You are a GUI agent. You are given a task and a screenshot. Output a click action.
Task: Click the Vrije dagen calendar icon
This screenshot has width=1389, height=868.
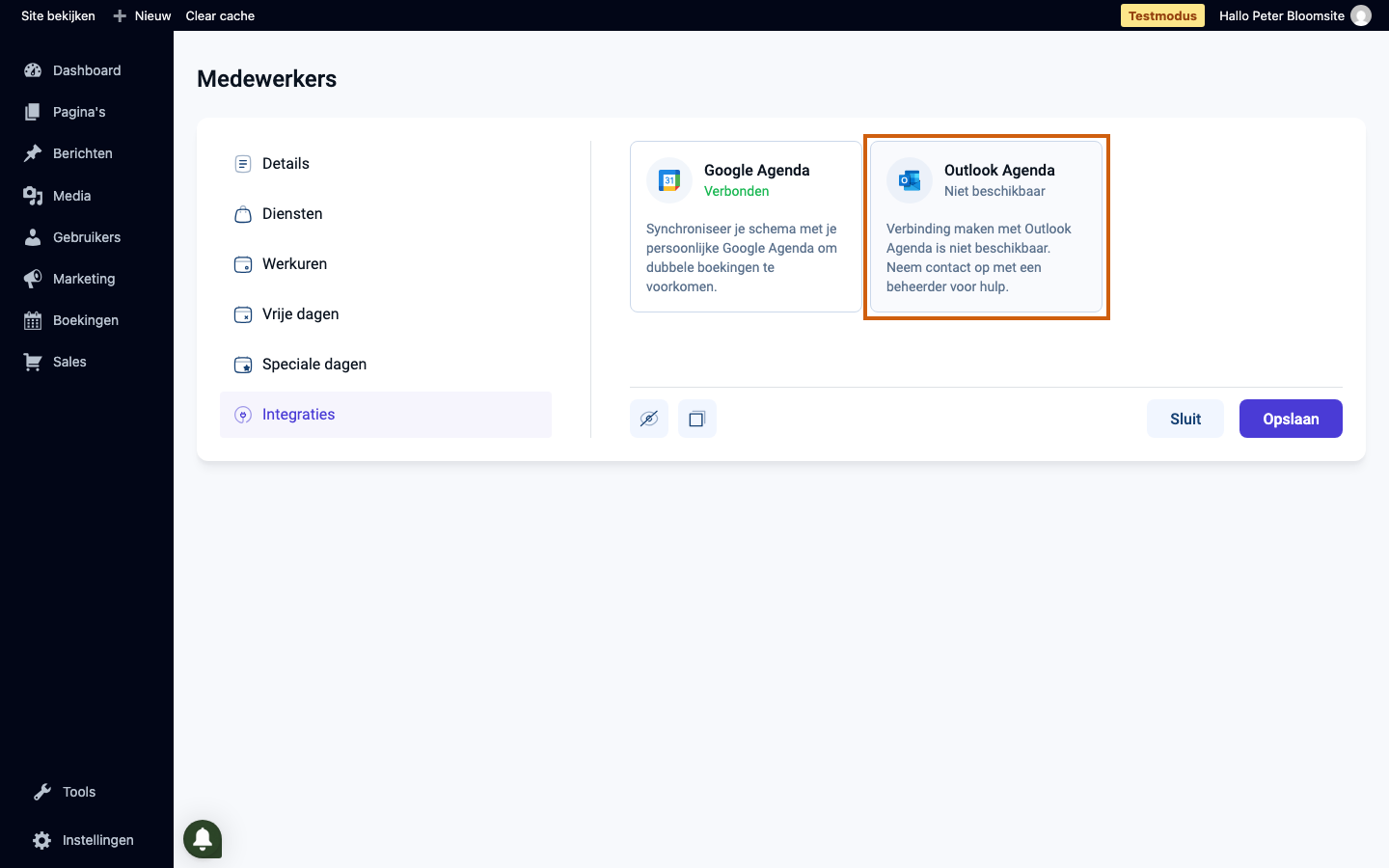point(243,314)
